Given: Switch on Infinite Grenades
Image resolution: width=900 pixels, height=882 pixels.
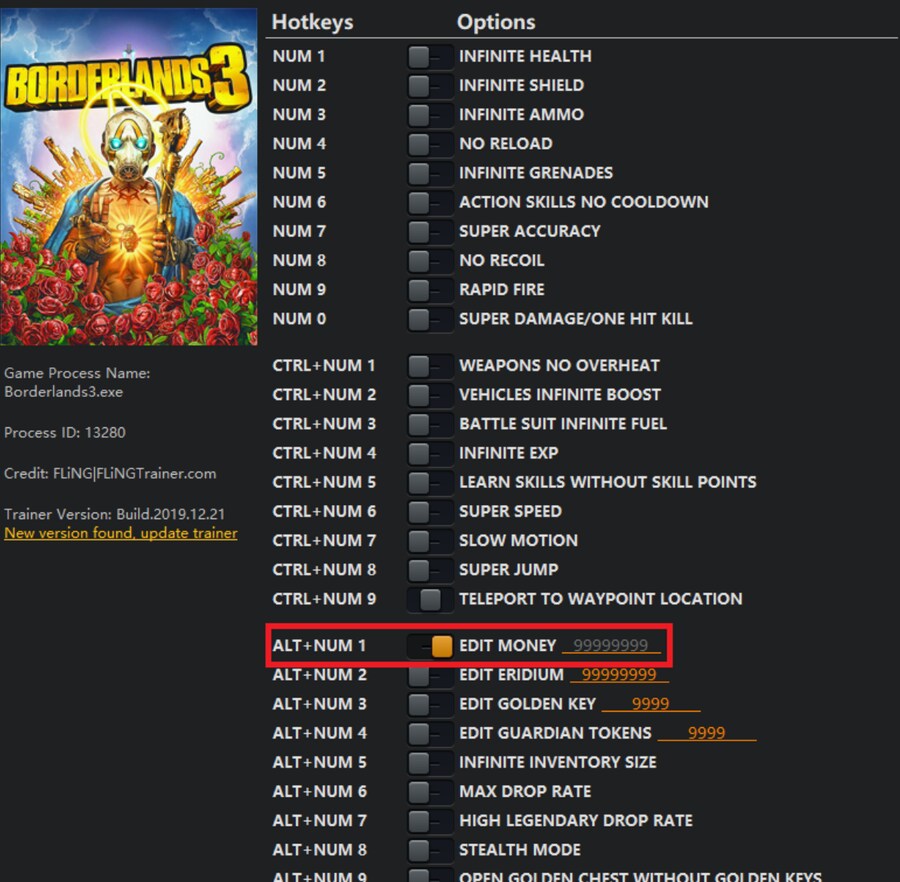Looking at the screenshot, I should tap(429, 172).
